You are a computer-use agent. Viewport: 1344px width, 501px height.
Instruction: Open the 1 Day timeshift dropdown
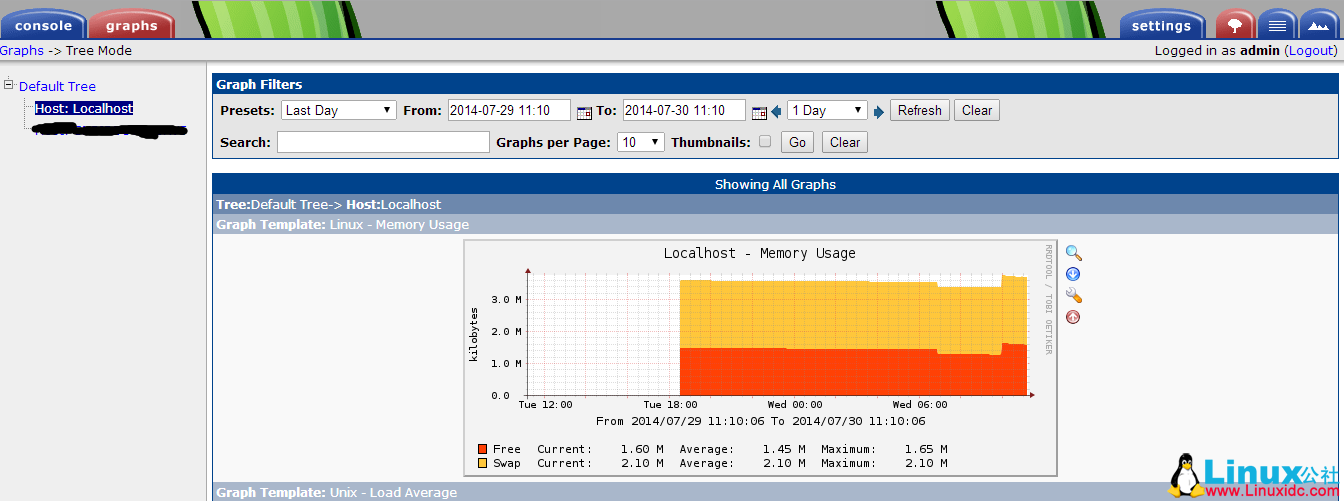[x=827, y=111]
